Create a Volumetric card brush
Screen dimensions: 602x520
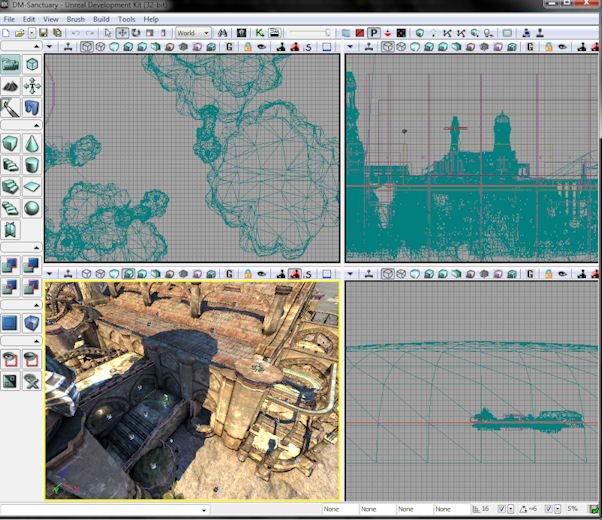[x=10, y=230]
